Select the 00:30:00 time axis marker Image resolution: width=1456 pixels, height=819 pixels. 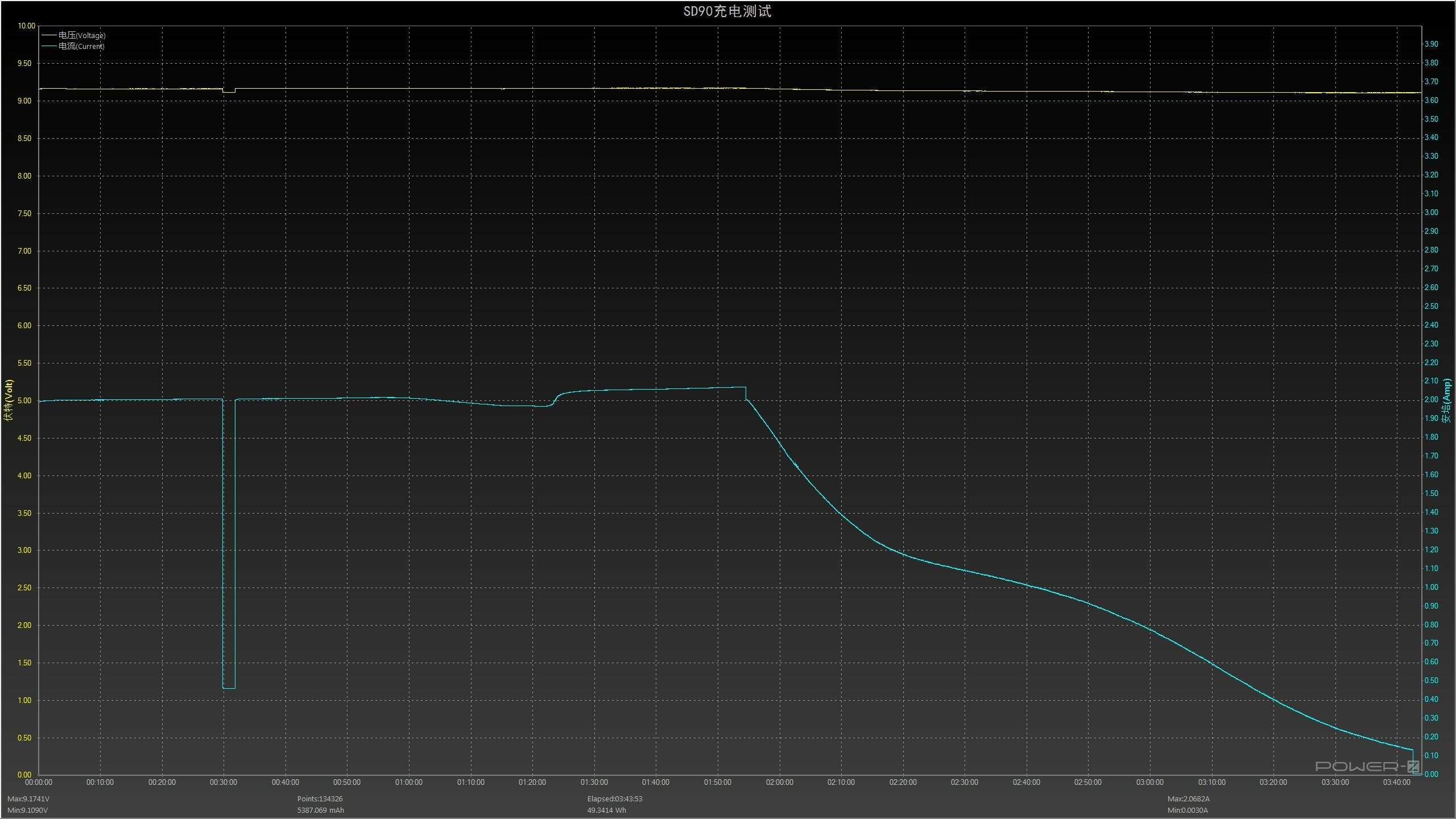[x=224, y=782]
